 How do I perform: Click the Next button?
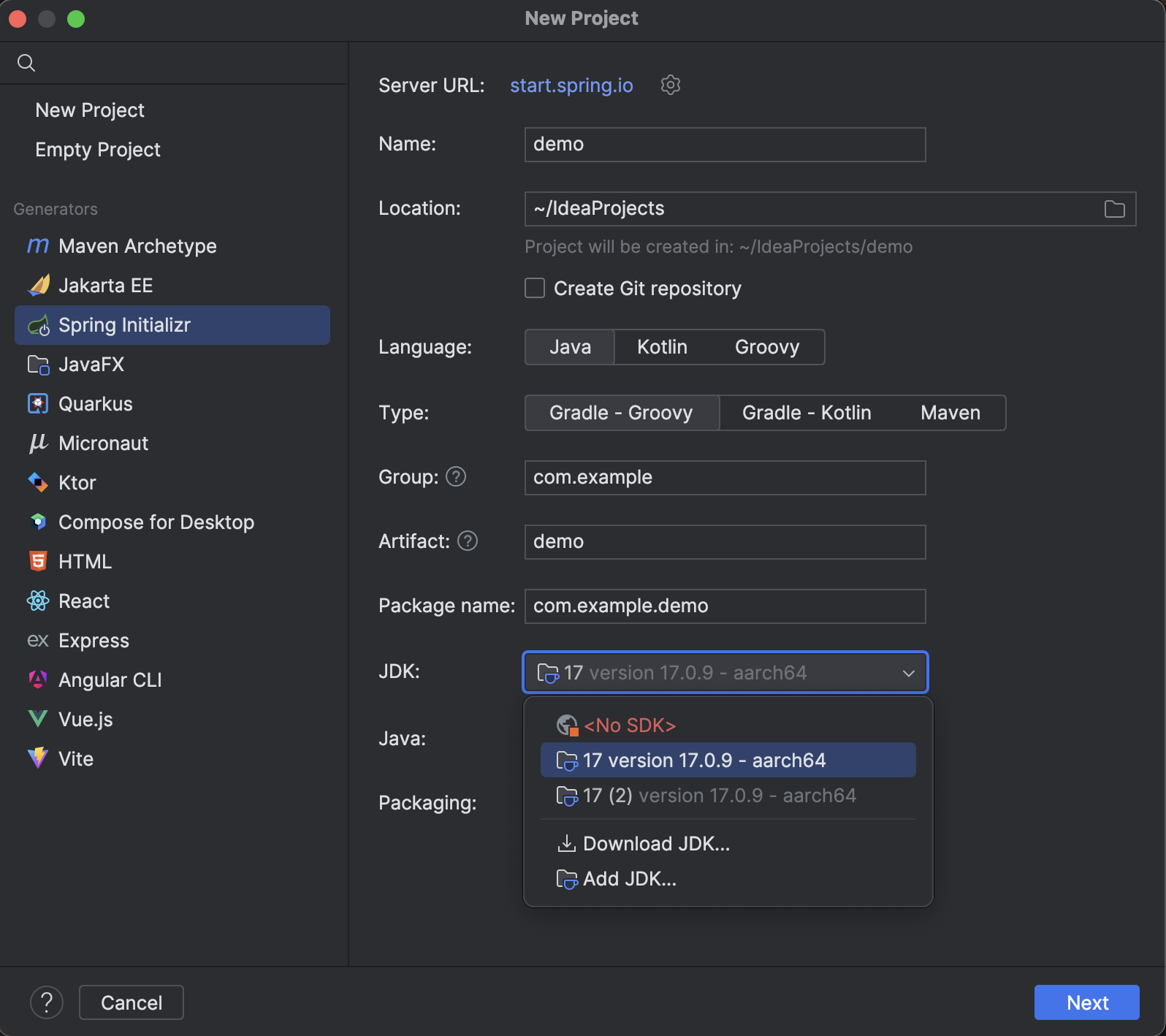pyautogui.click(x=1086, y=1002)
